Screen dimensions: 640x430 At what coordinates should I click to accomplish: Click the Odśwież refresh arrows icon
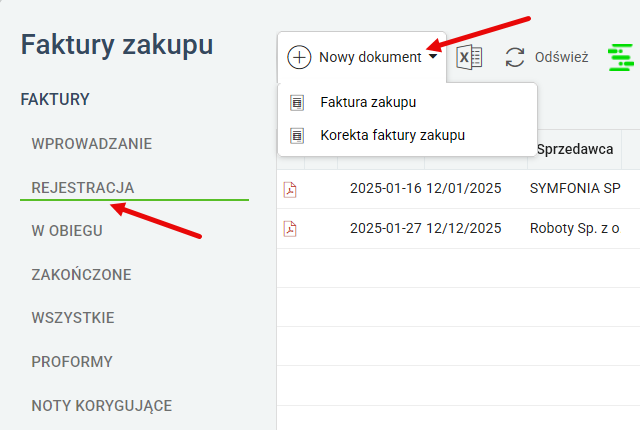coord(515,57)
